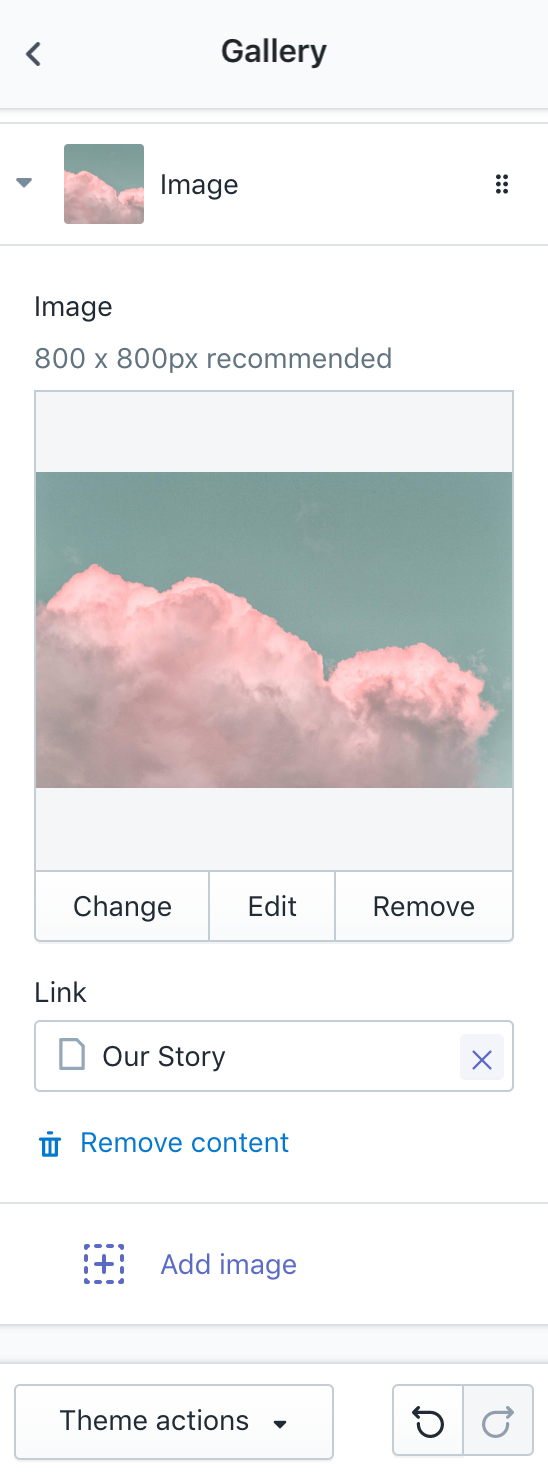548x1474 pixels.
Task: Click the Remove content link
Action: [185, 1143]
